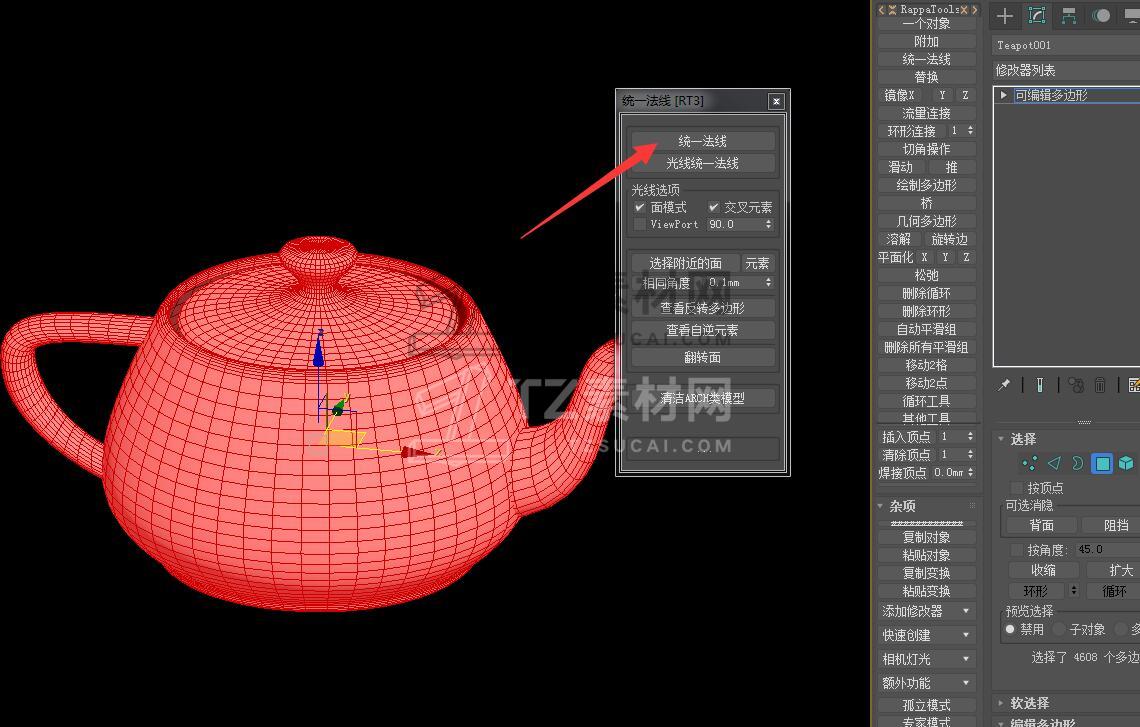Click the 查看自逆元素 button
The height and width of the screenshot is (727, 1140).
point(702,331)
